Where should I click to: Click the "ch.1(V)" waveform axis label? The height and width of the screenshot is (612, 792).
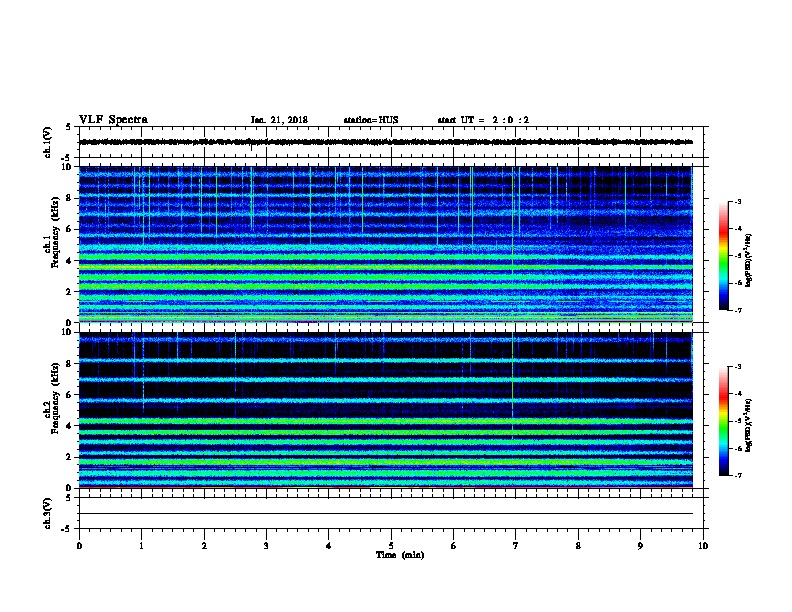click(47, 142)
